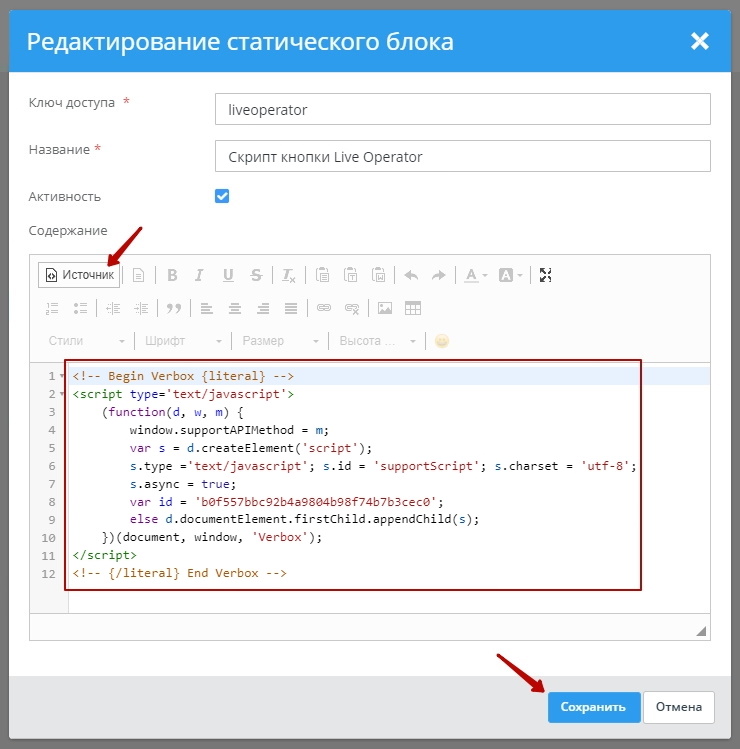This screenshot has width=740, height=749.
Task: Click the '{/literal} End Verbox' comment line
Action: [179, 573]
